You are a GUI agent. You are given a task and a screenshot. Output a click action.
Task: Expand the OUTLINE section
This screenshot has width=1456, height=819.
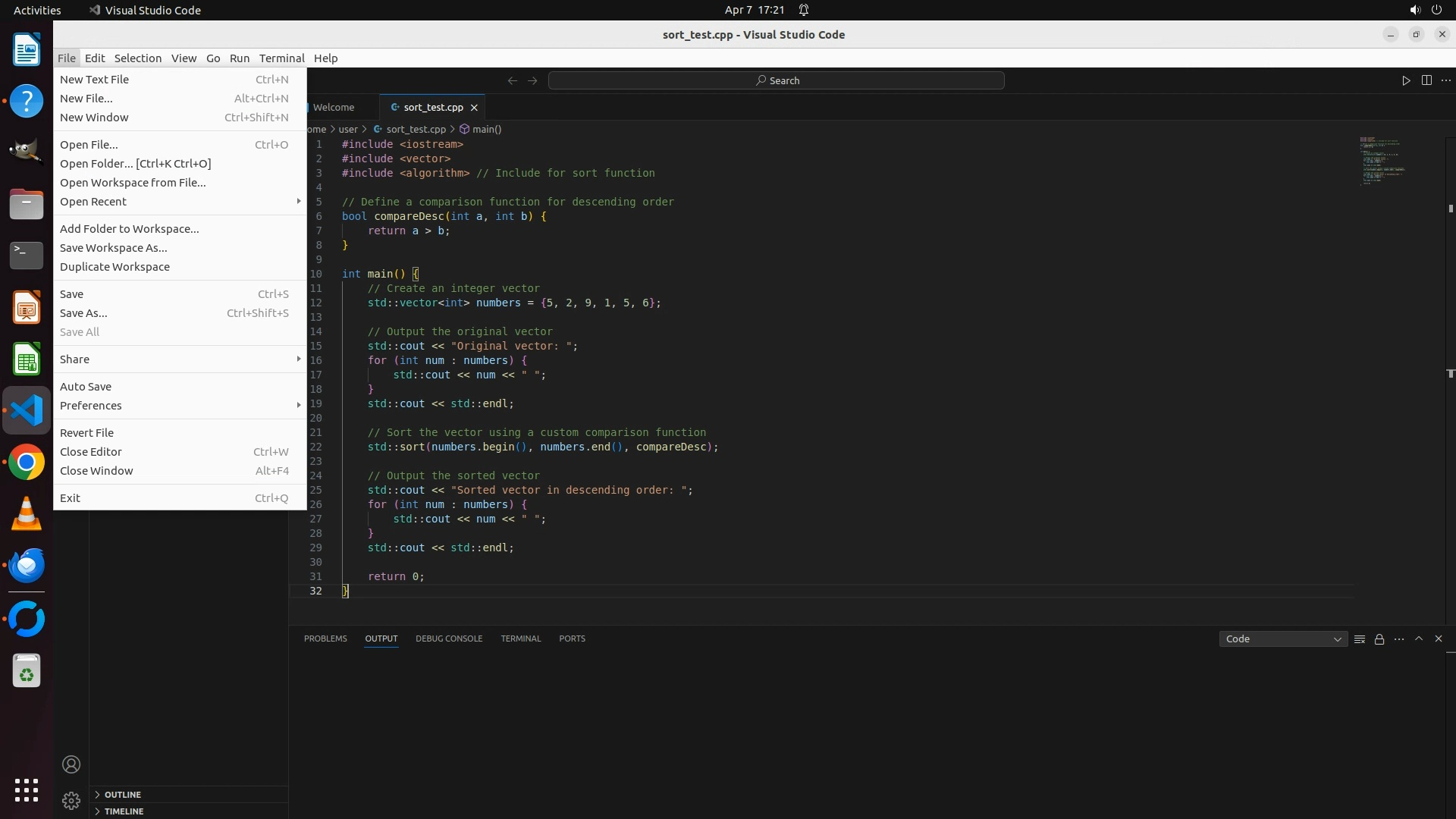click(x=122, y=795)
